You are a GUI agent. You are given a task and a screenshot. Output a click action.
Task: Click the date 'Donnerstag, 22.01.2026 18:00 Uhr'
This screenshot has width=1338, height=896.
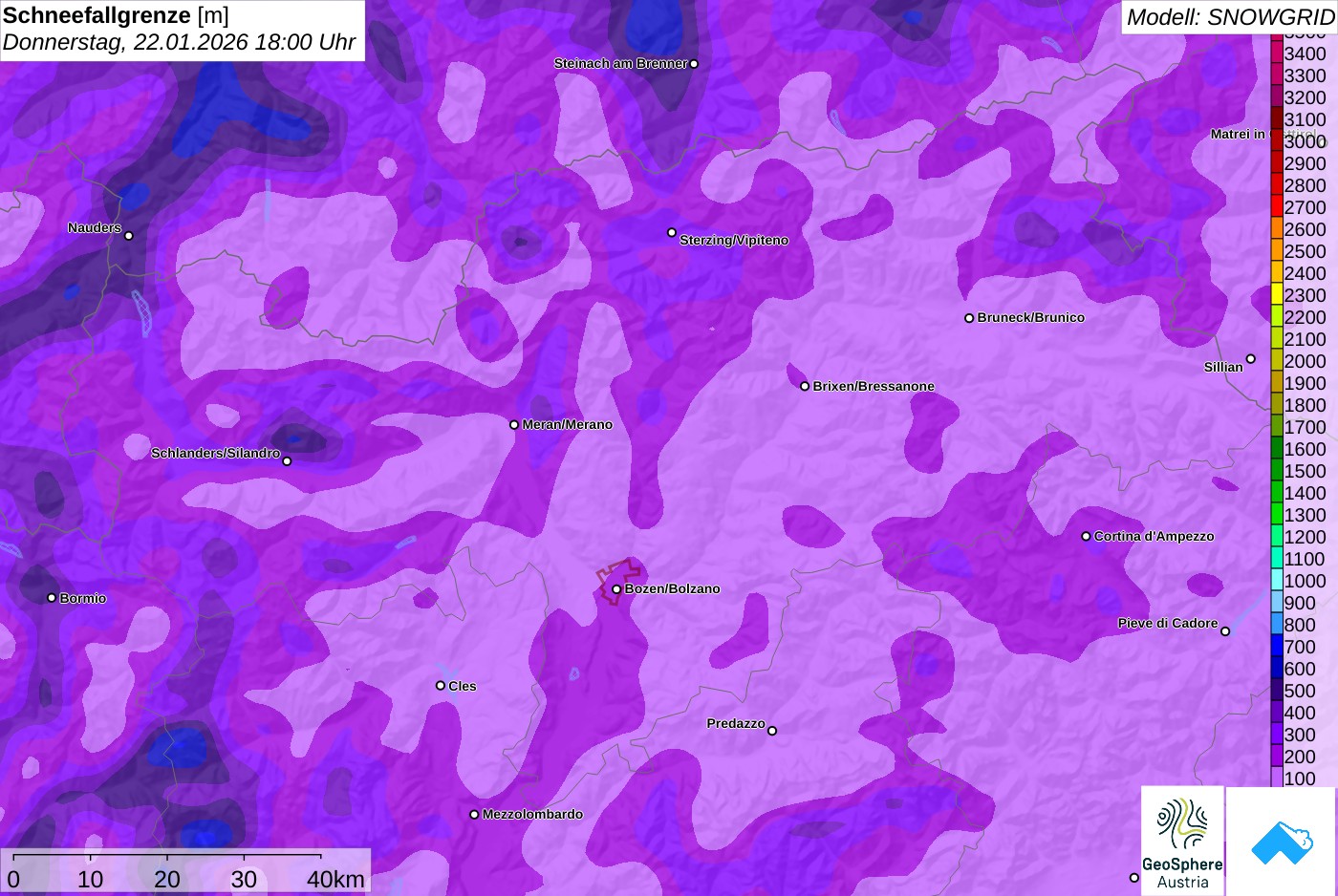point(179,43)
